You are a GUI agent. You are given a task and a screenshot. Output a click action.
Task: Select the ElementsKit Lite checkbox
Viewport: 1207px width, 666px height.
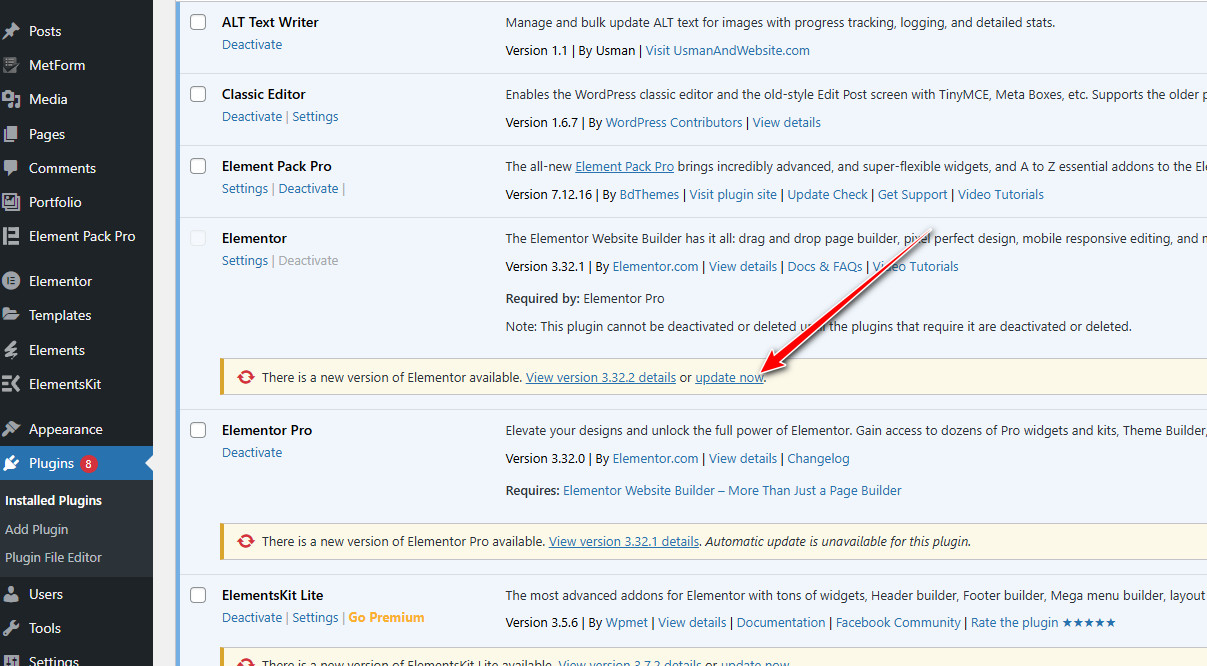click(x=198, y=595)
